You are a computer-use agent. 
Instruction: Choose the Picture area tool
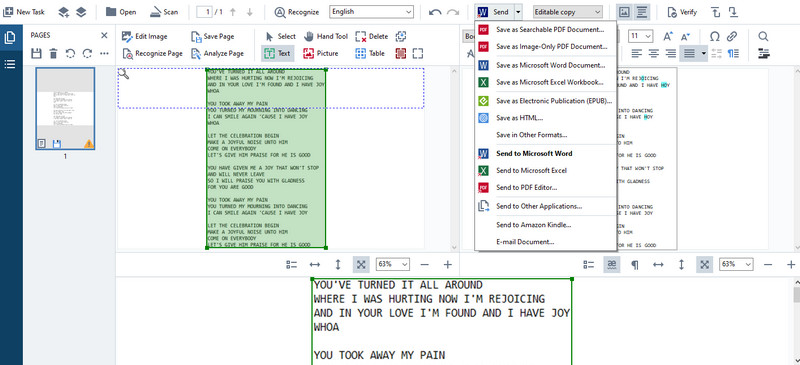(320, 53)
